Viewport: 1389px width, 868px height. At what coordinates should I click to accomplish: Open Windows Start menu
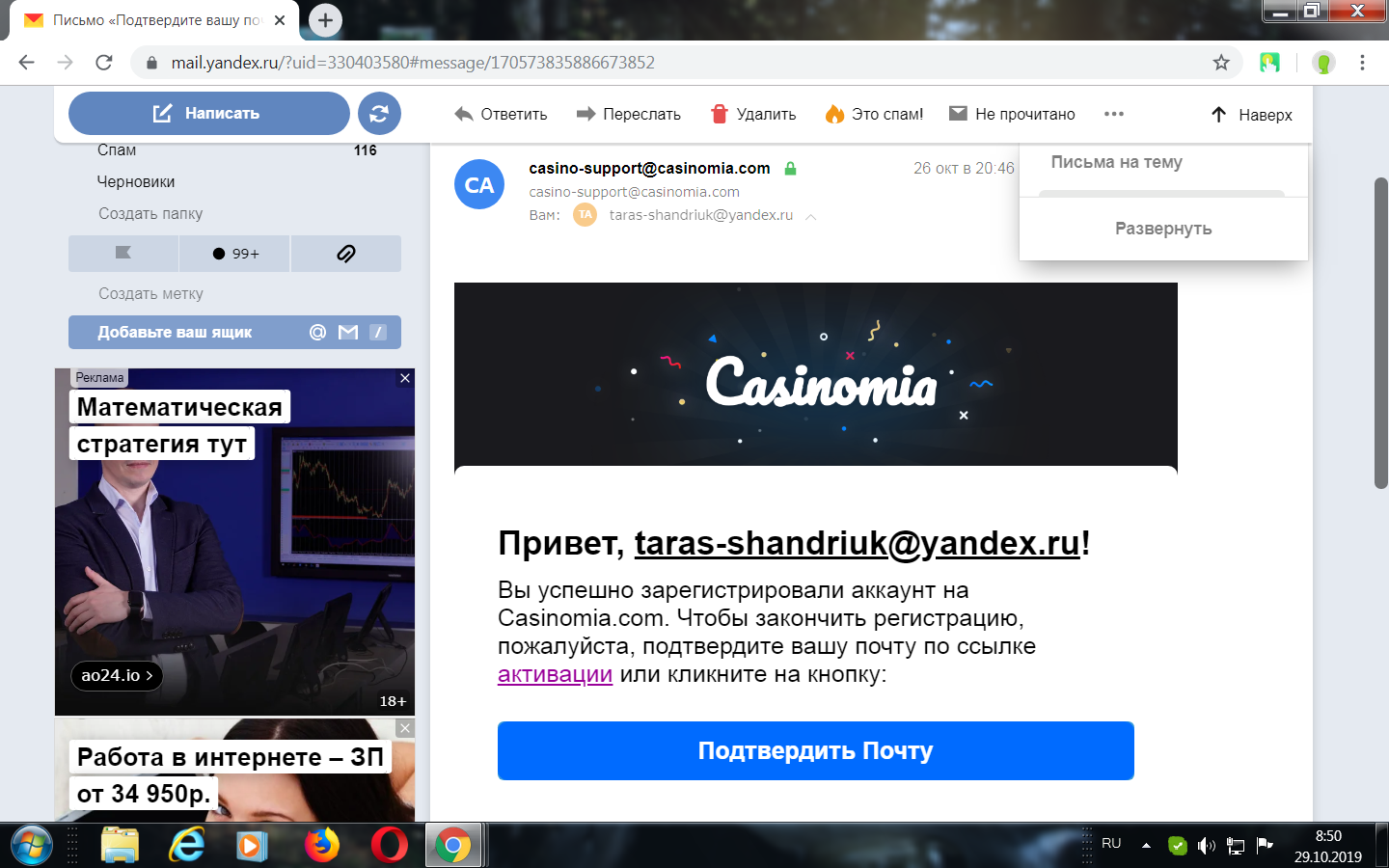[31, 846]
